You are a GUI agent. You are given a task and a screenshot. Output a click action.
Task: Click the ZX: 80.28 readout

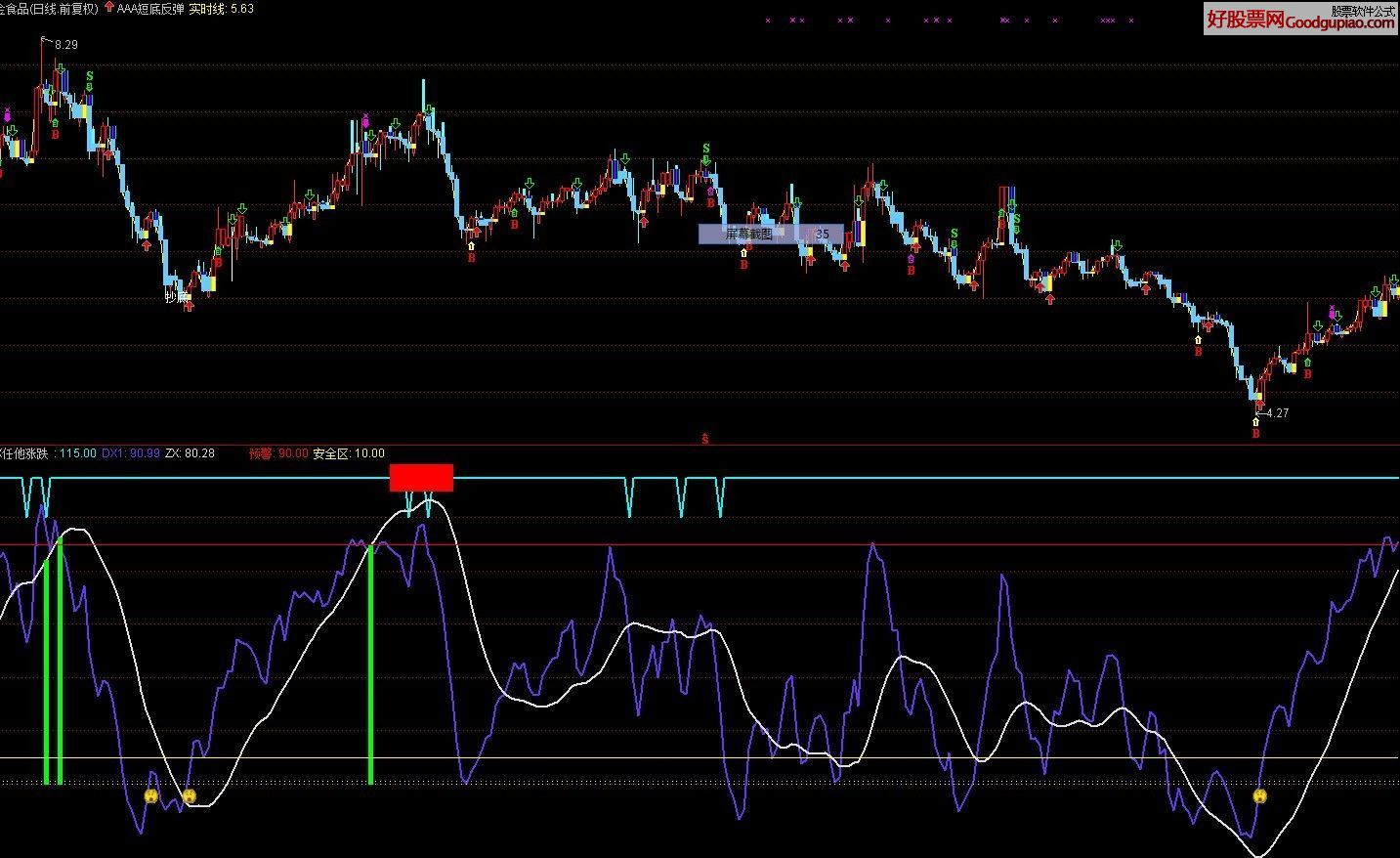coord(190,453)
